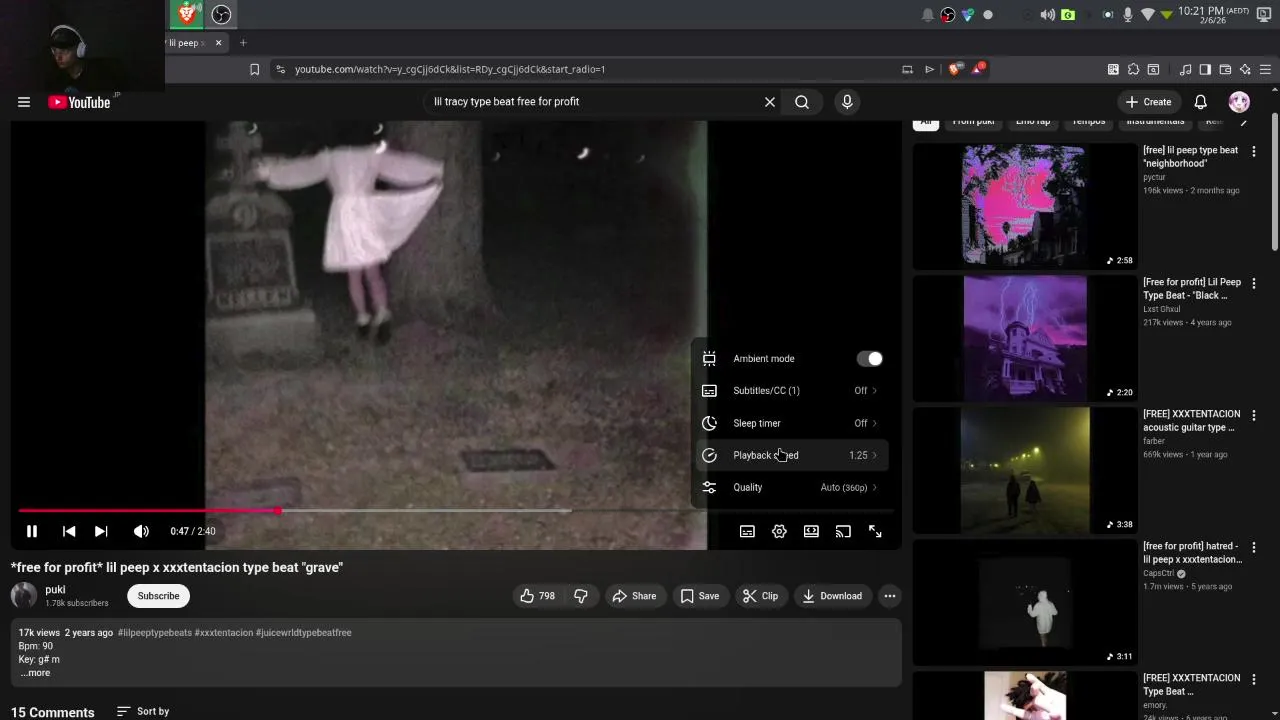Image resolution: width=1280 pixels, height=720 pixels.
Task: Open the account avatar menu
Action: [1239, 102]
